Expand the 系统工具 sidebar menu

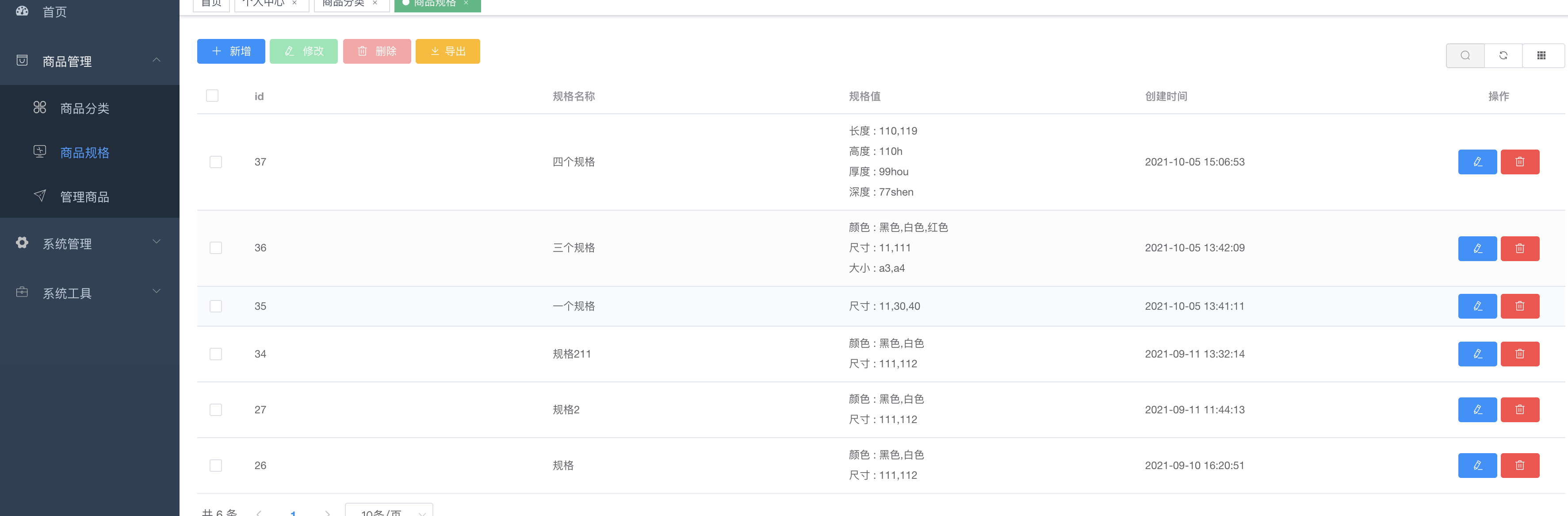(89, 293)
